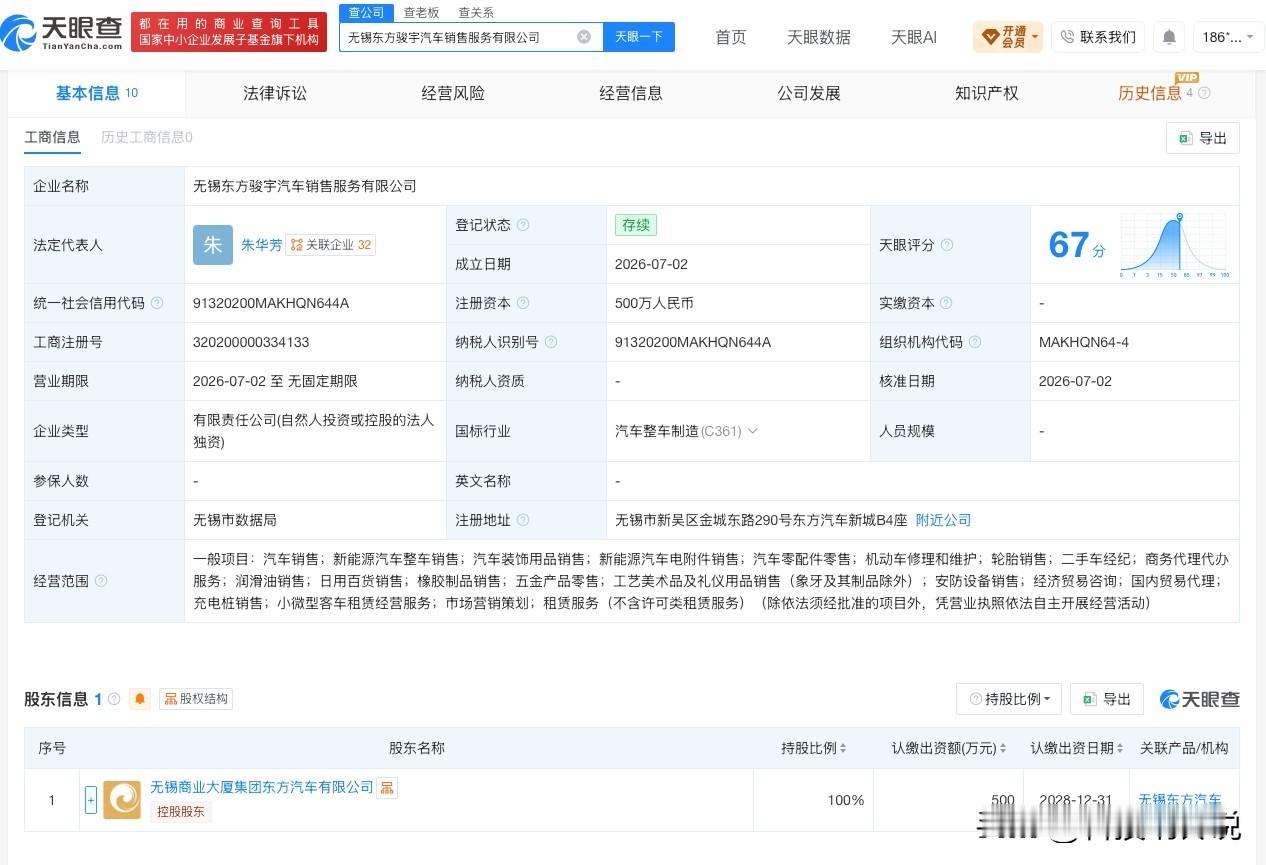Open the 开通会员 dropdown
This screenshot has width=1266, height=865.
point(1008,37)
